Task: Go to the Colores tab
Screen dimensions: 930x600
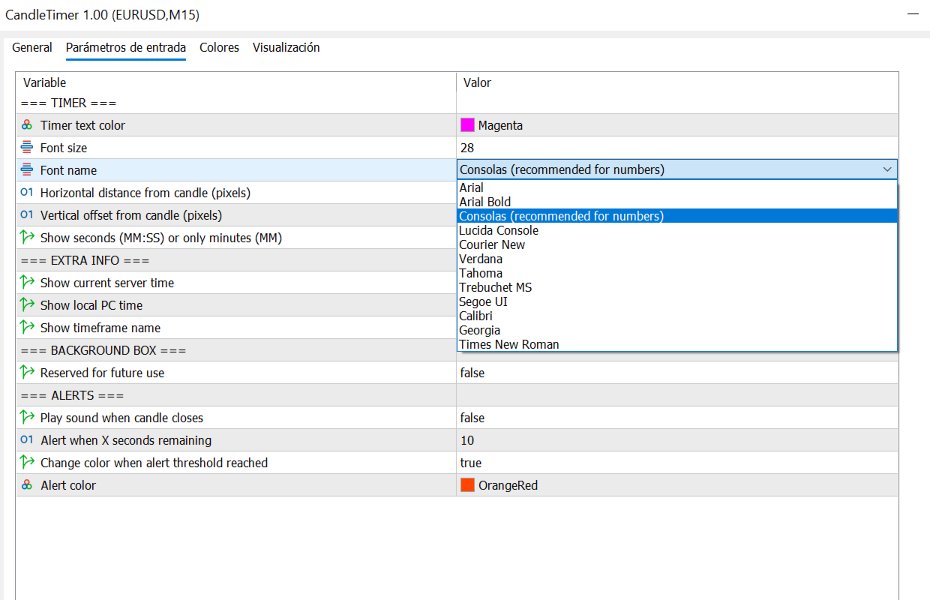Action: pyautogui.click(x=219, y=47)
